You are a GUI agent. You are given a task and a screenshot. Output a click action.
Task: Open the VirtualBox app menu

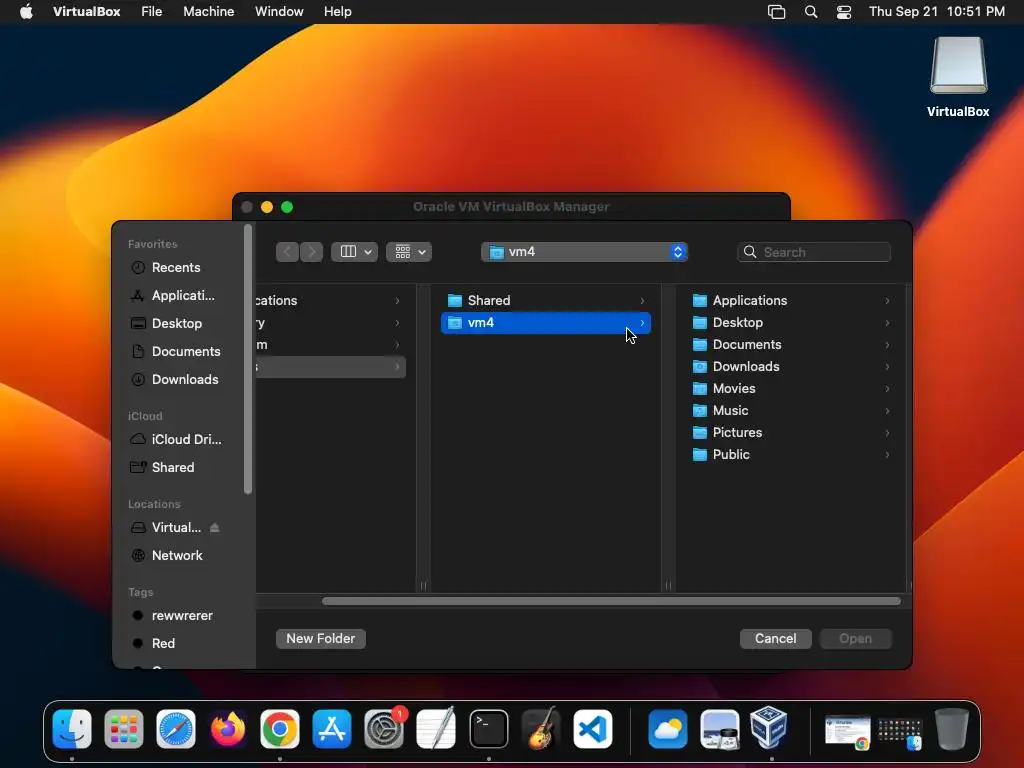(x=86, y=12)
